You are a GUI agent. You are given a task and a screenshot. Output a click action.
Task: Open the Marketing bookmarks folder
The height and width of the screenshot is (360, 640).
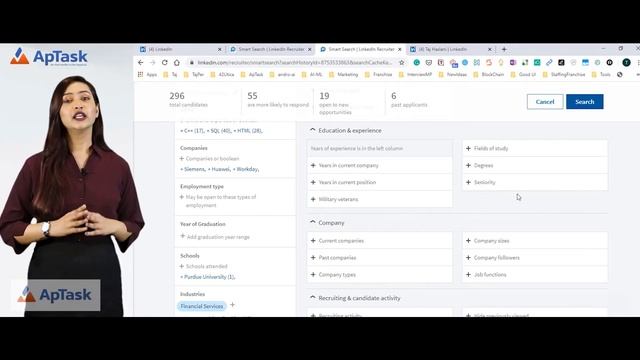tap(343, 74)
